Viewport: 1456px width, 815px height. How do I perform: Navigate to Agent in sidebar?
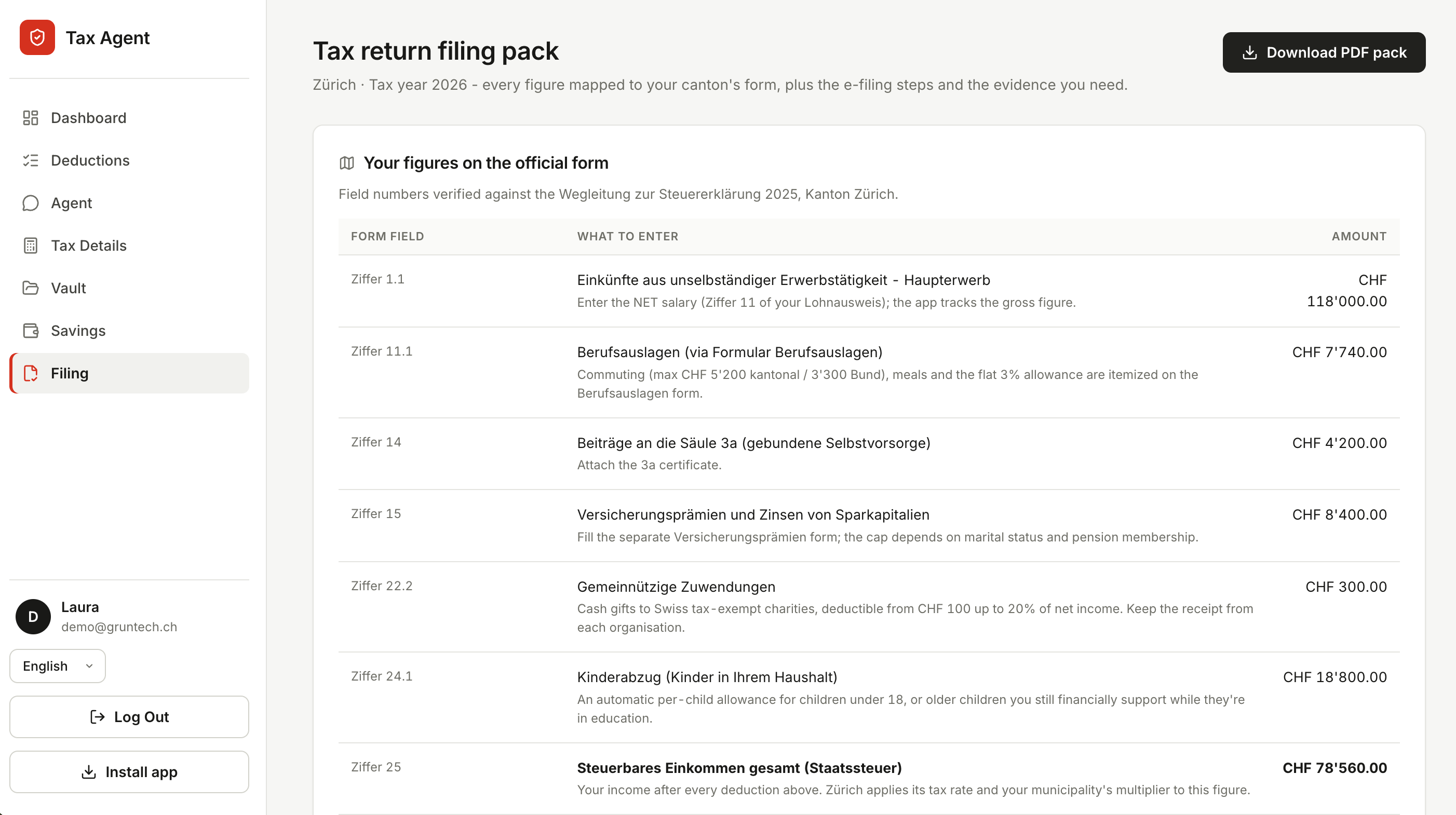coord(129,203)
